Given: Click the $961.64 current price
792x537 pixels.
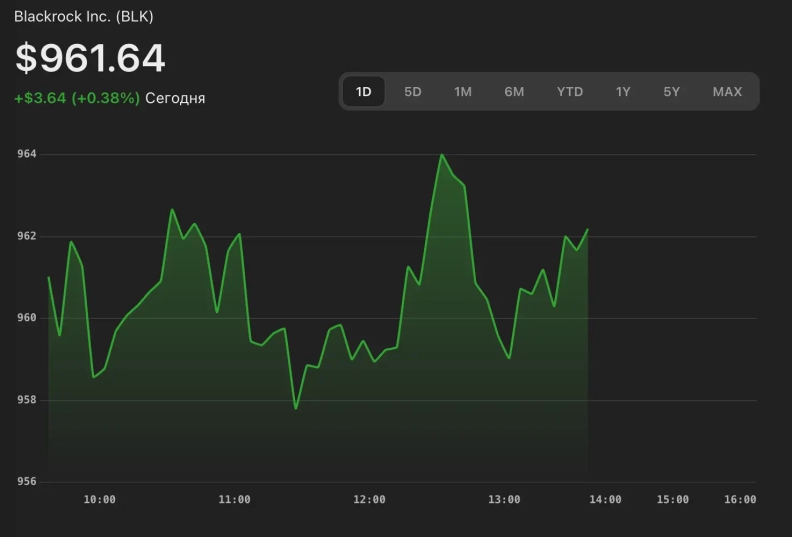Looking at the screenshot, I should coord(90,59).
